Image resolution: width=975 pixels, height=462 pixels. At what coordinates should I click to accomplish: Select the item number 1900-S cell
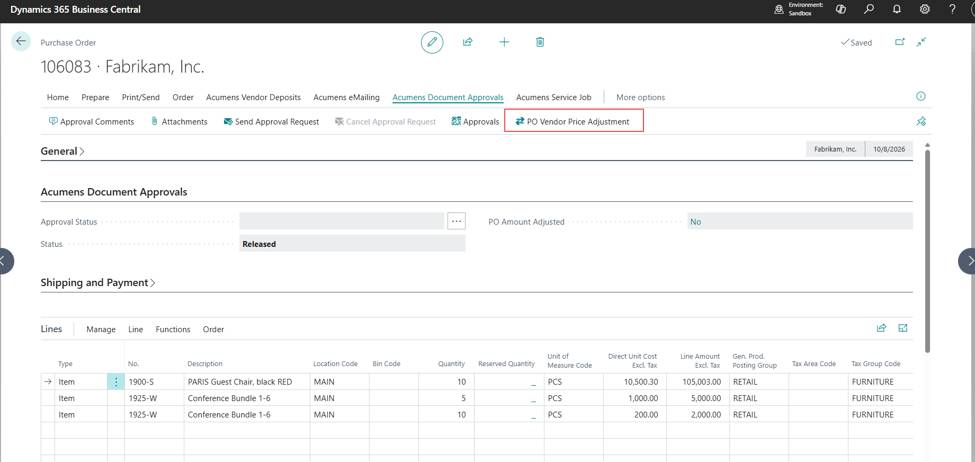click(154, 382)
